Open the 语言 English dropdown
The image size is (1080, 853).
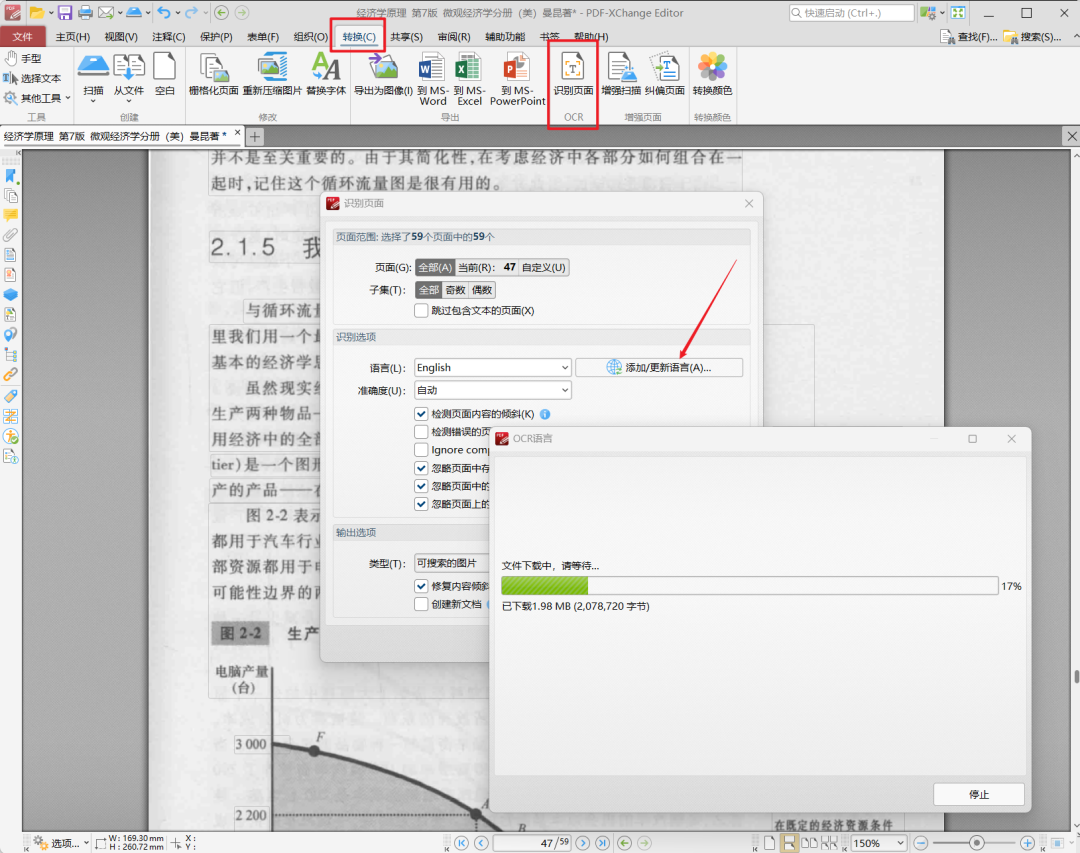492,368
